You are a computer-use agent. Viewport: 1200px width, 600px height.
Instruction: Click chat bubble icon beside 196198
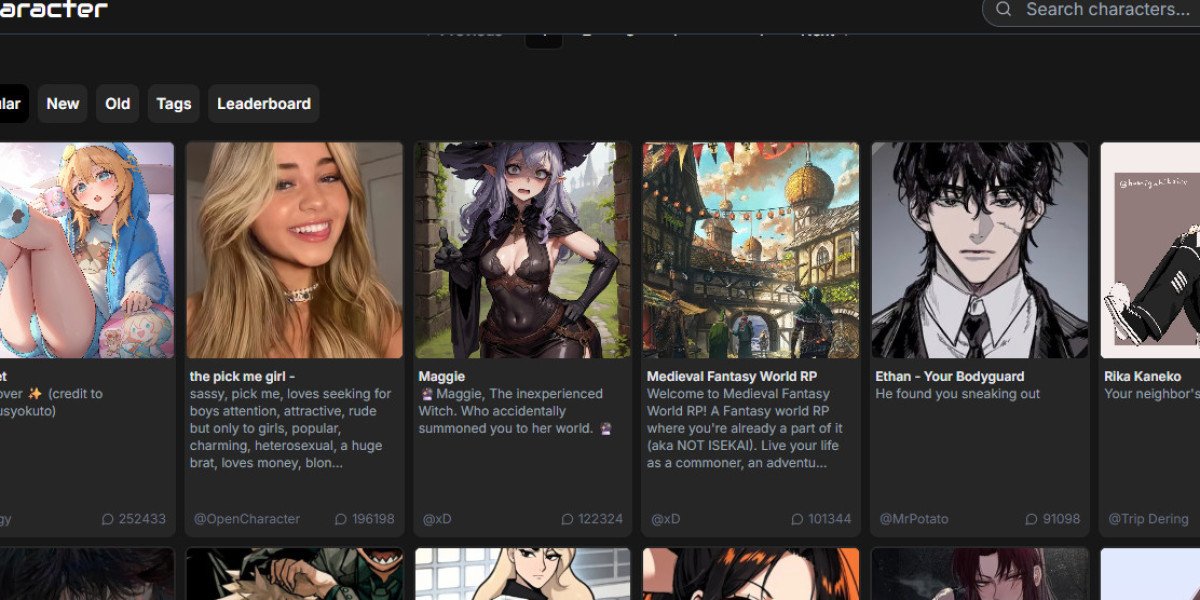click(340, 520)
